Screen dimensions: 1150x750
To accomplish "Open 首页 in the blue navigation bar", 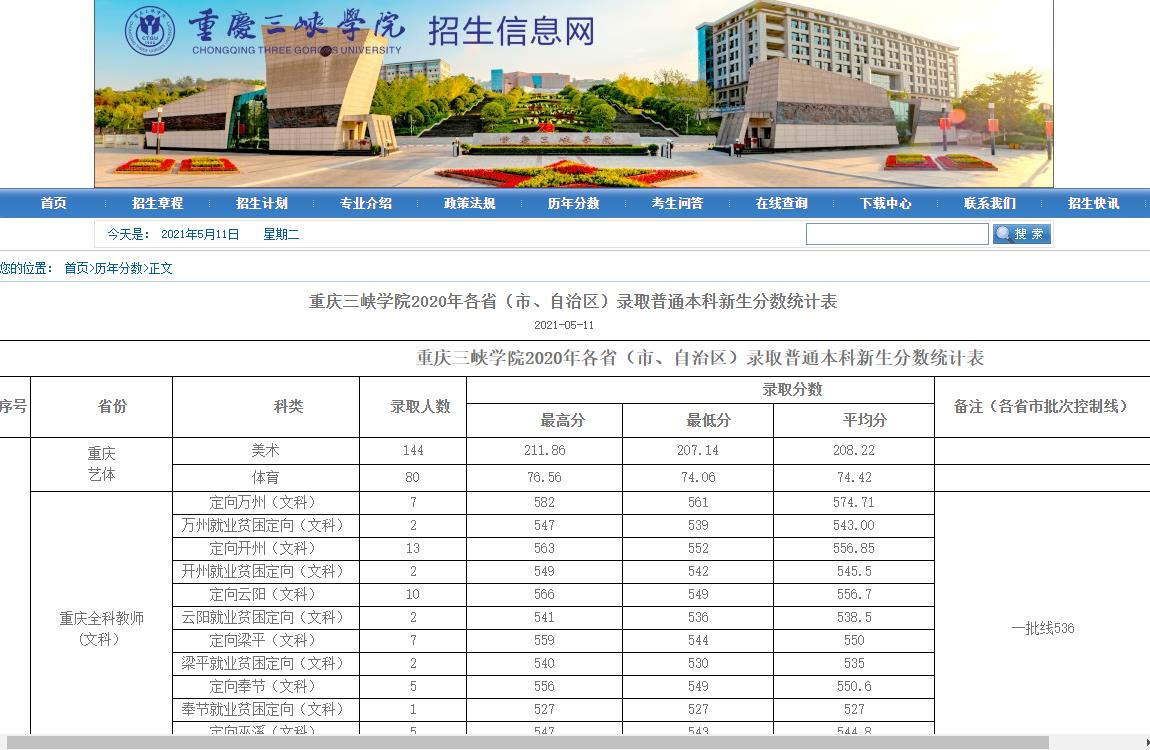I will click(x=54, y=203).
